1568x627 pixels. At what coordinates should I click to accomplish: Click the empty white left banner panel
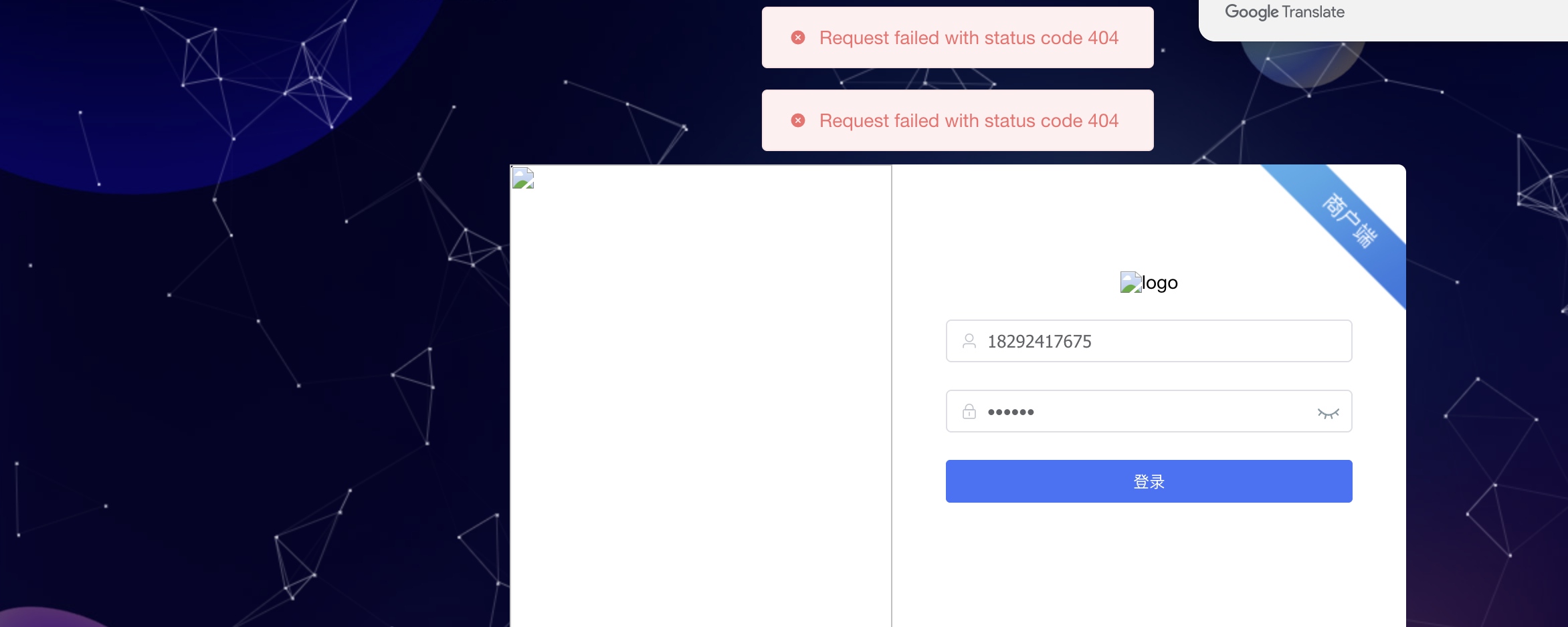[700, 401]
